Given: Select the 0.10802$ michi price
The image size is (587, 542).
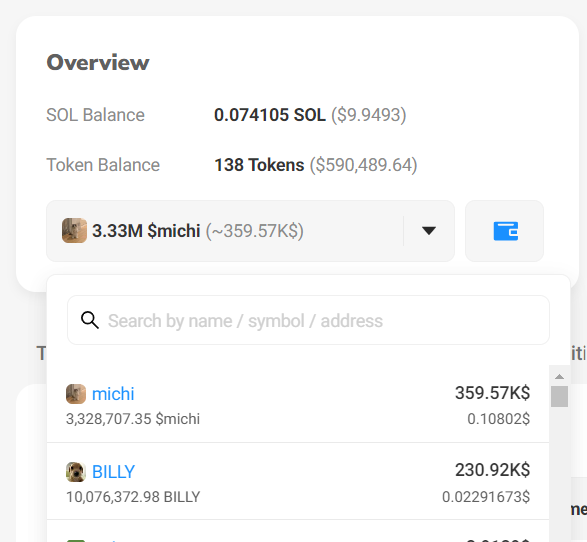Looking at the screenshot, I should point(499,419).
